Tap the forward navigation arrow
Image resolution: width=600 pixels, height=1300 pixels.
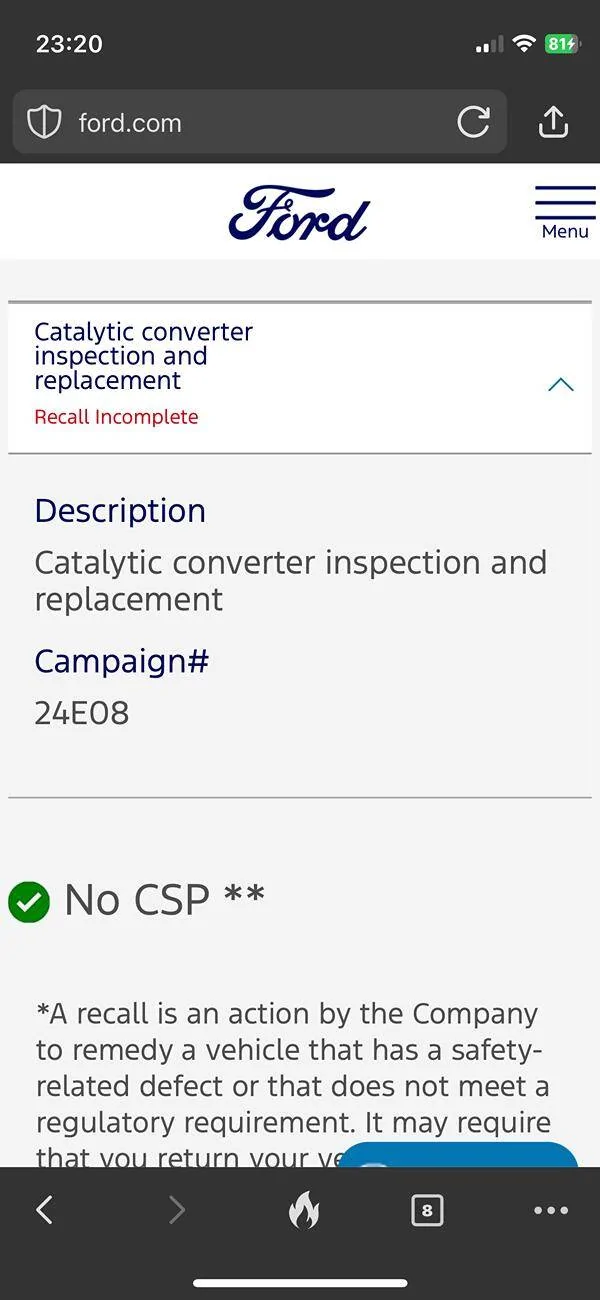pyautogui.click(x=177, y=1210)
